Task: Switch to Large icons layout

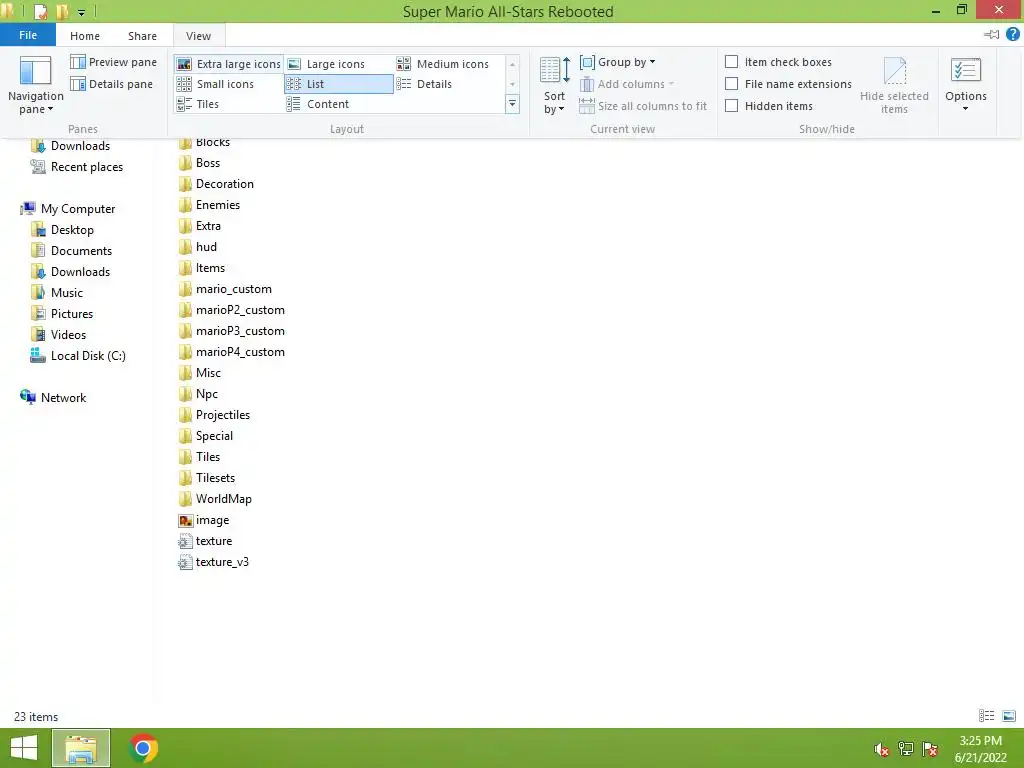Action: click(x=327, y=64)
